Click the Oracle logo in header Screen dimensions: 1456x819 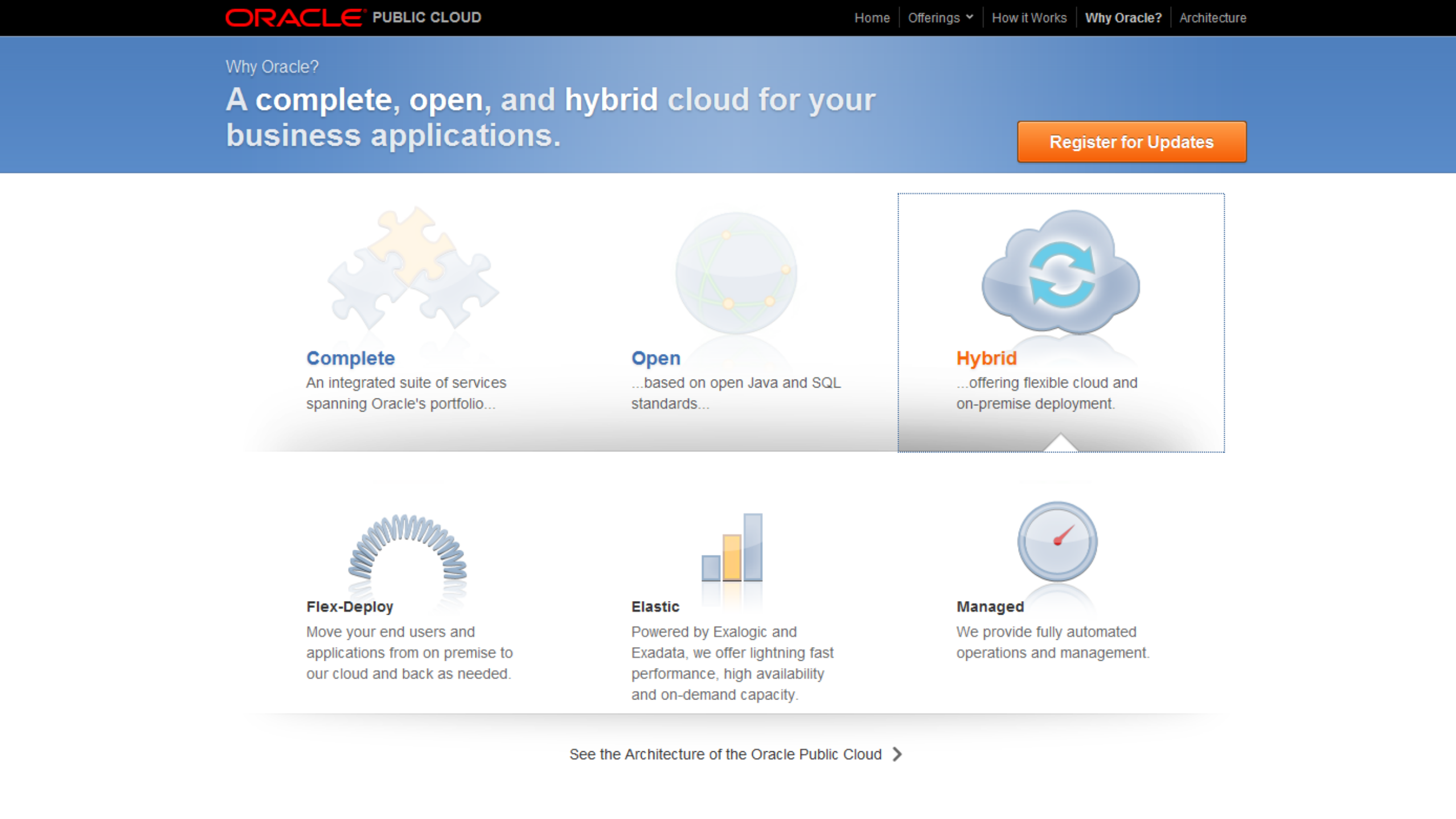pyautogui.click(x=295, y=18)
